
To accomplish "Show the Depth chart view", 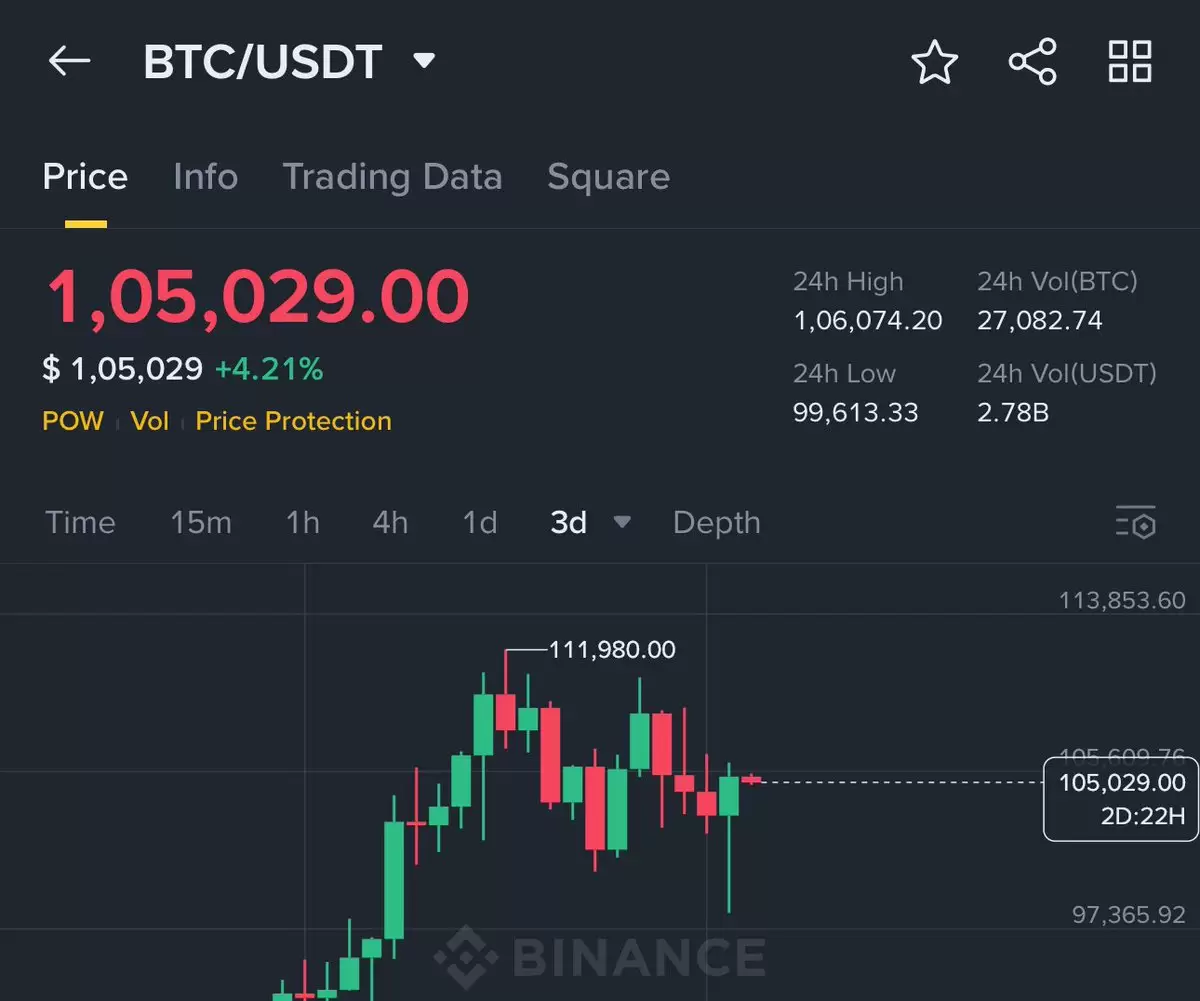I will click(717, 522).
